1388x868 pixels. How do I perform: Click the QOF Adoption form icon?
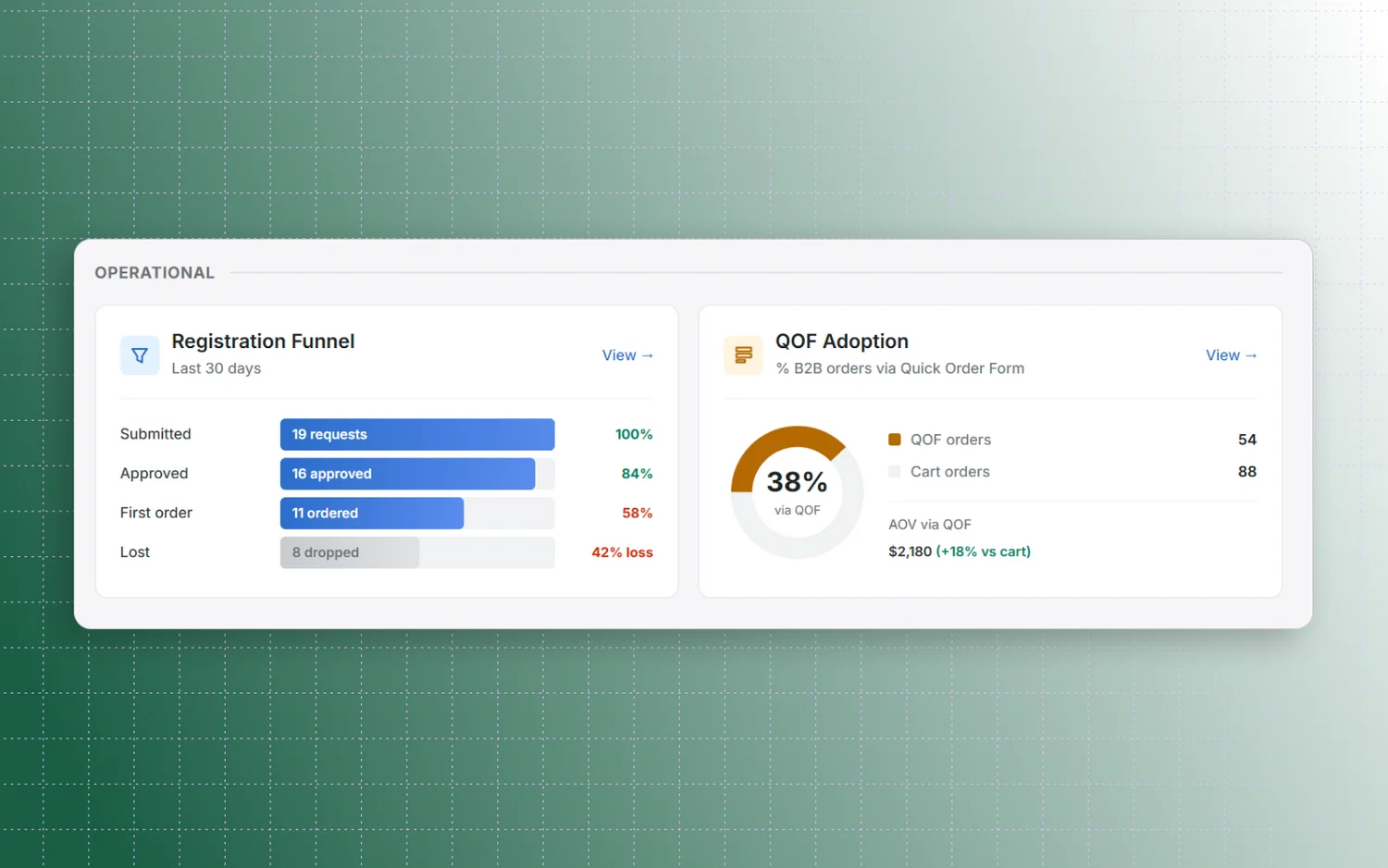(743, 355)
